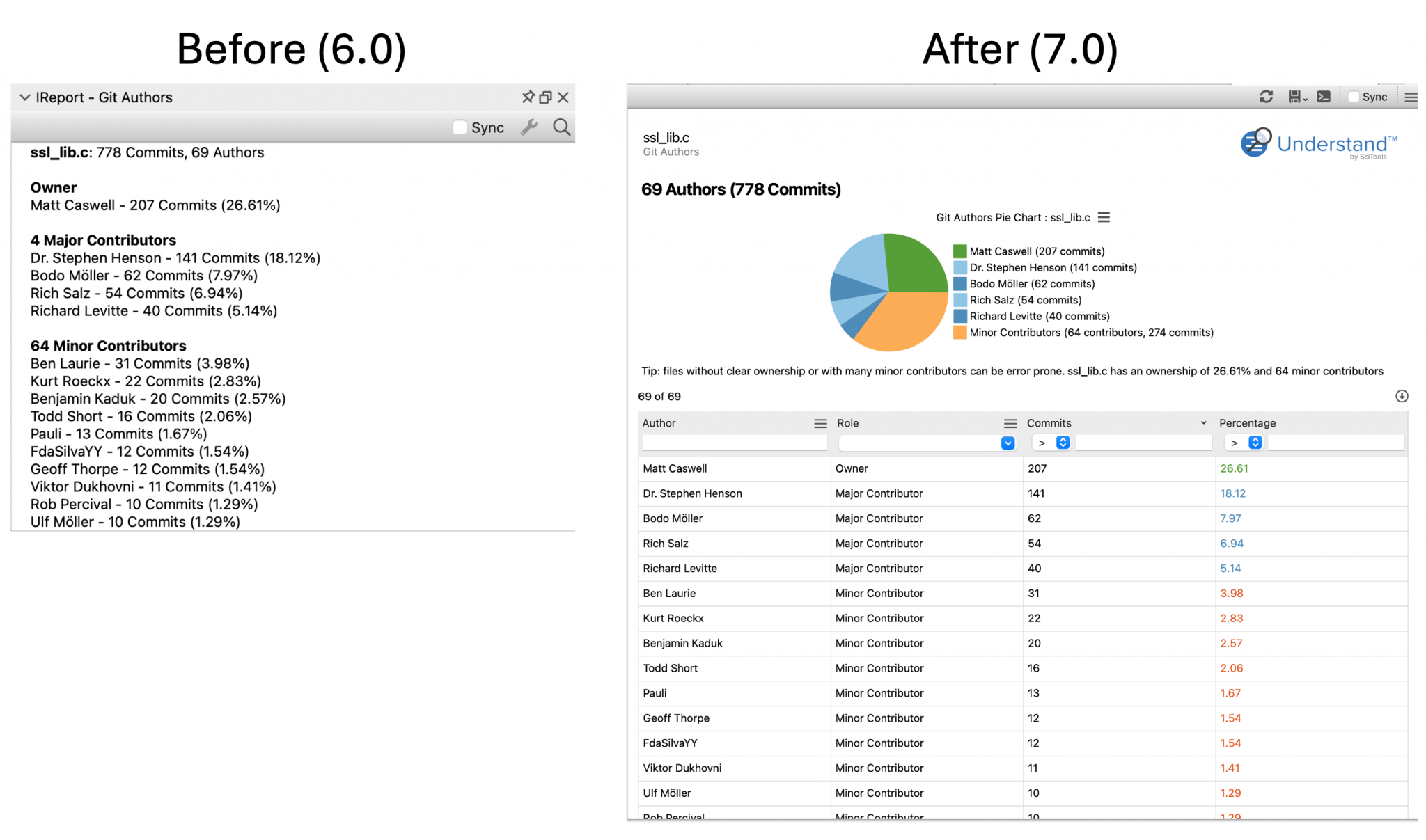The height and width of the screenshot is (840, 1426).
Task: Enable Sync in the 7.0 report toolbar
Action: [x=1353, y=97]
